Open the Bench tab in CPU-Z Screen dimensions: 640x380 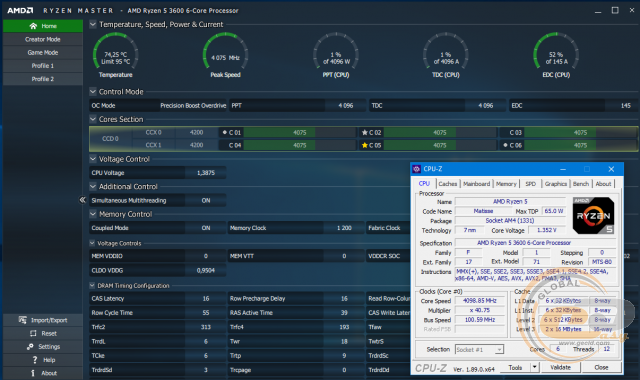[581, 184]
